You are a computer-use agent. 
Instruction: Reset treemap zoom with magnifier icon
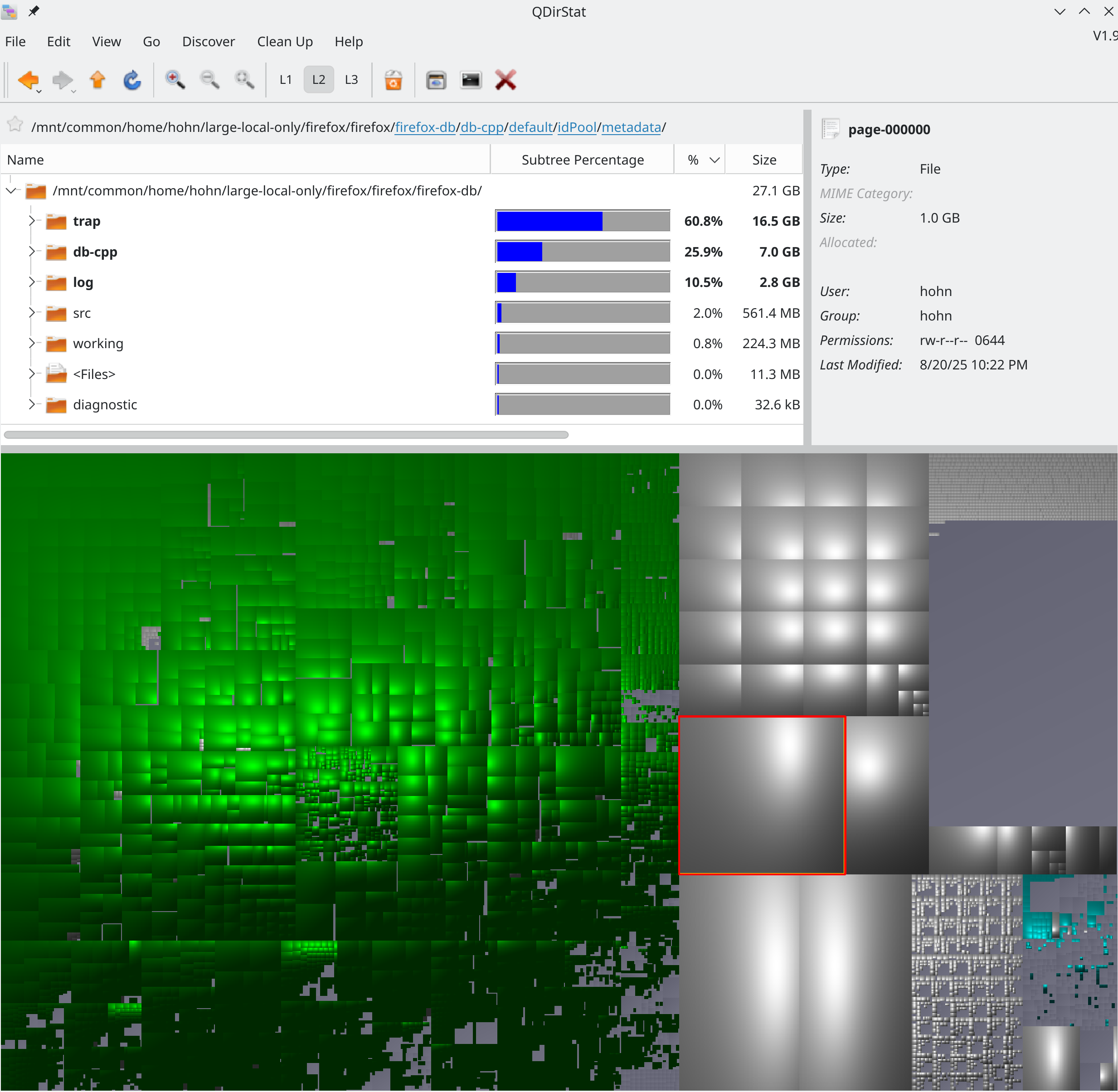pos(244,80)
